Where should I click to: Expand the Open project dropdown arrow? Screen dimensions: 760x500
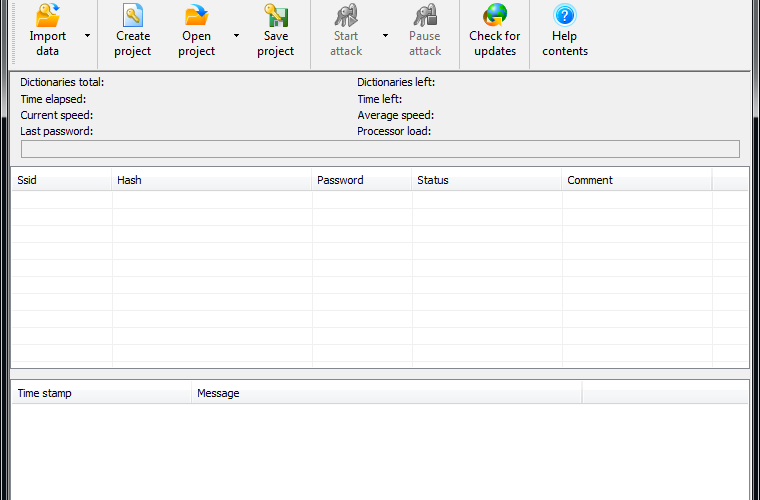[237, 35]
